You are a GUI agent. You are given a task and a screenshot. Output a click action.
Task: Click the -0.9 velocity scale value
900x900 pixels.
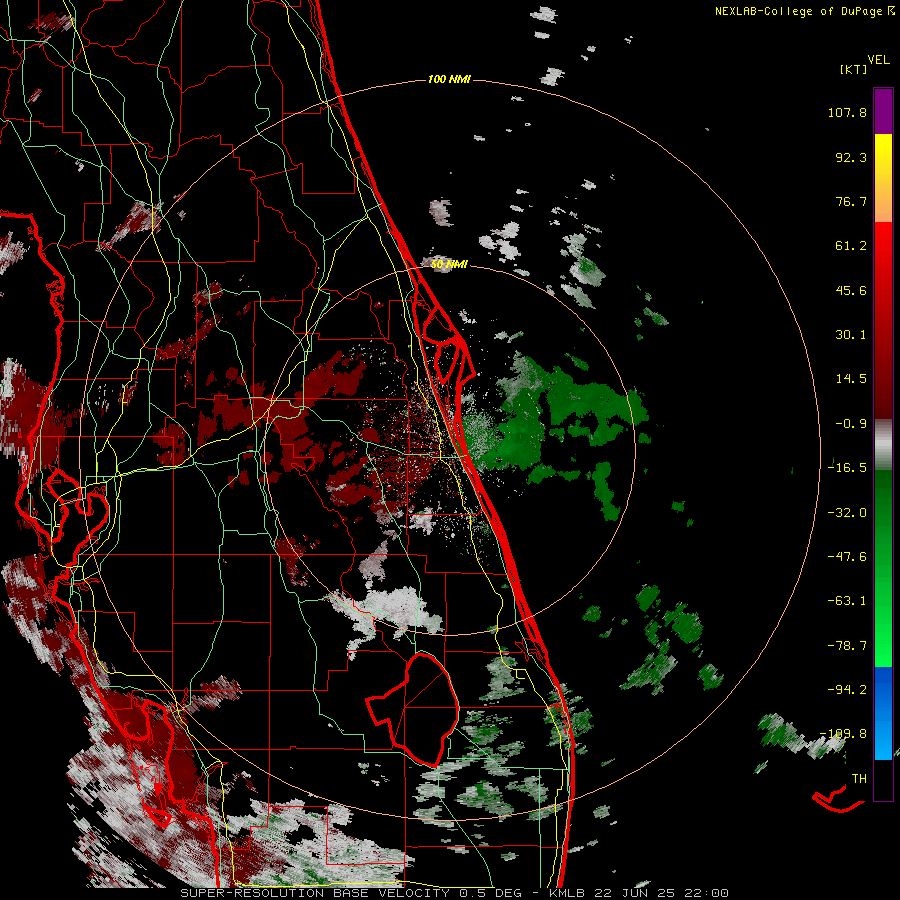point(851,424)
